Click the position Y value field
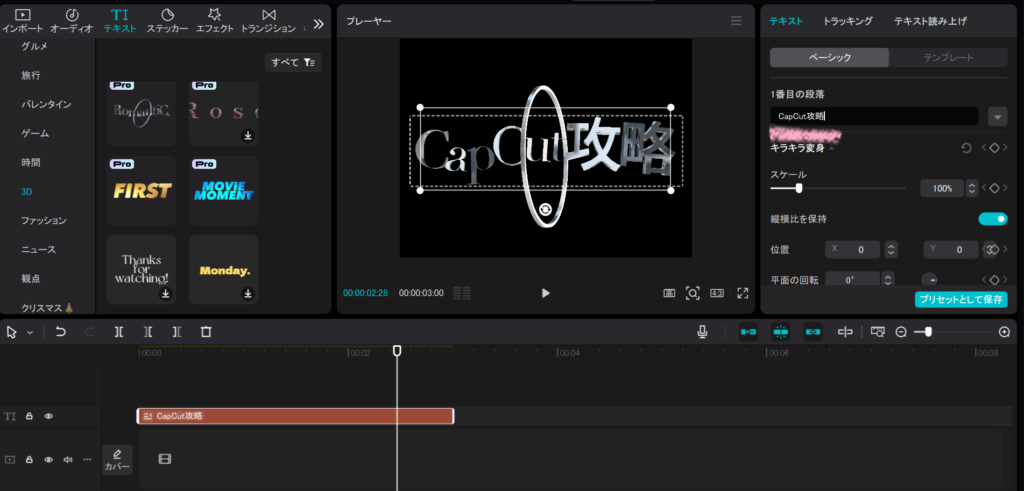 coord(951,249)
